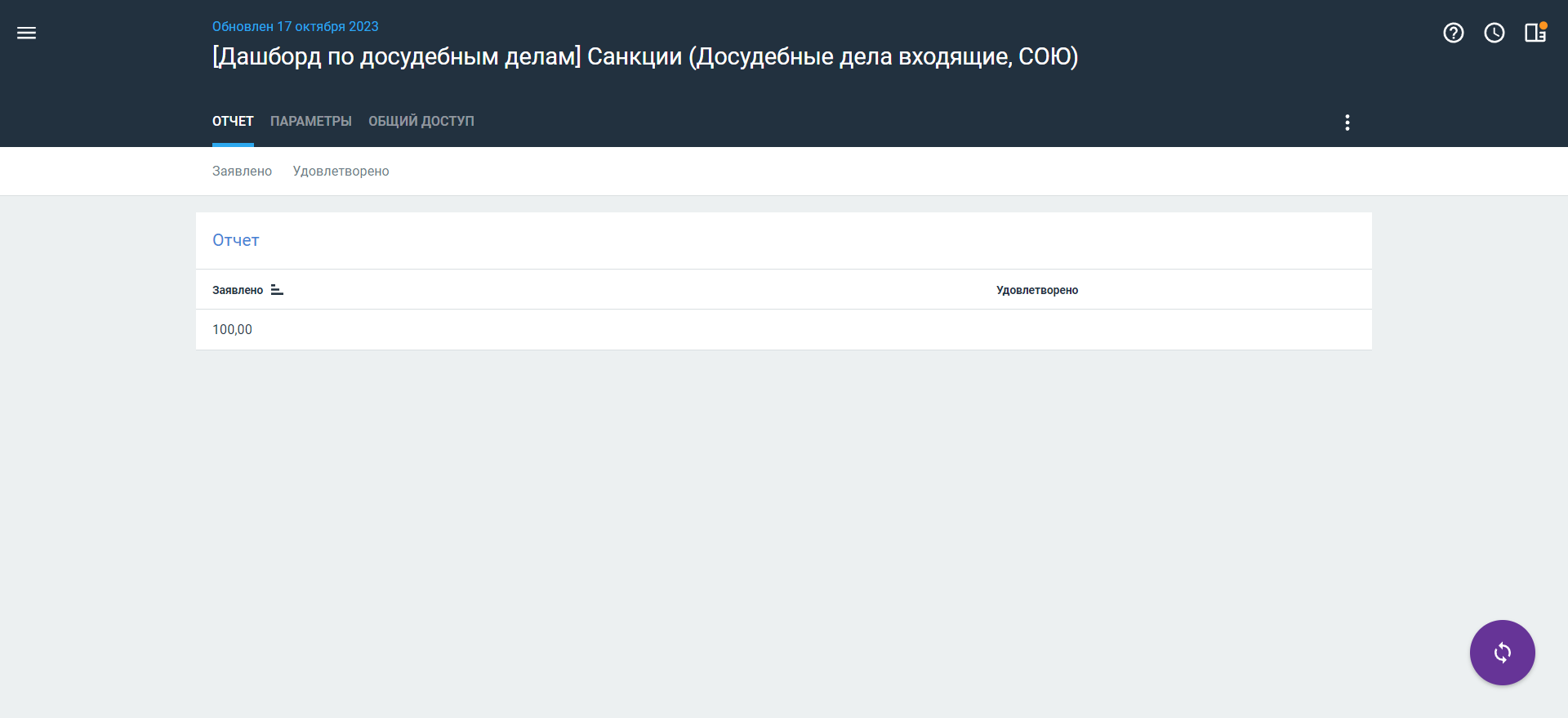
Task: Click the purple refresh report button
Action: click(1503, 653)
